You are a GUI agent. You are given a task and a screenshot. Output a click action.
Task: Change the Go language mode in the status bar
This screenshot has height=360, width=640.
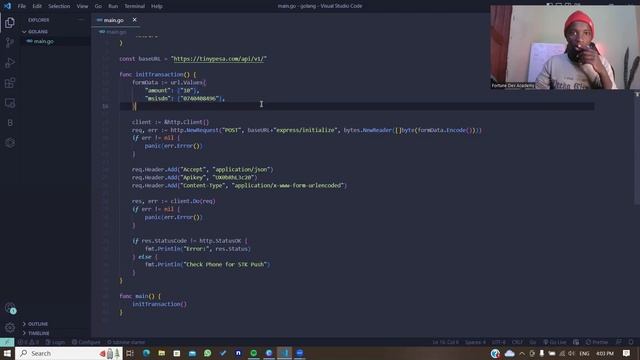(533, 342)
